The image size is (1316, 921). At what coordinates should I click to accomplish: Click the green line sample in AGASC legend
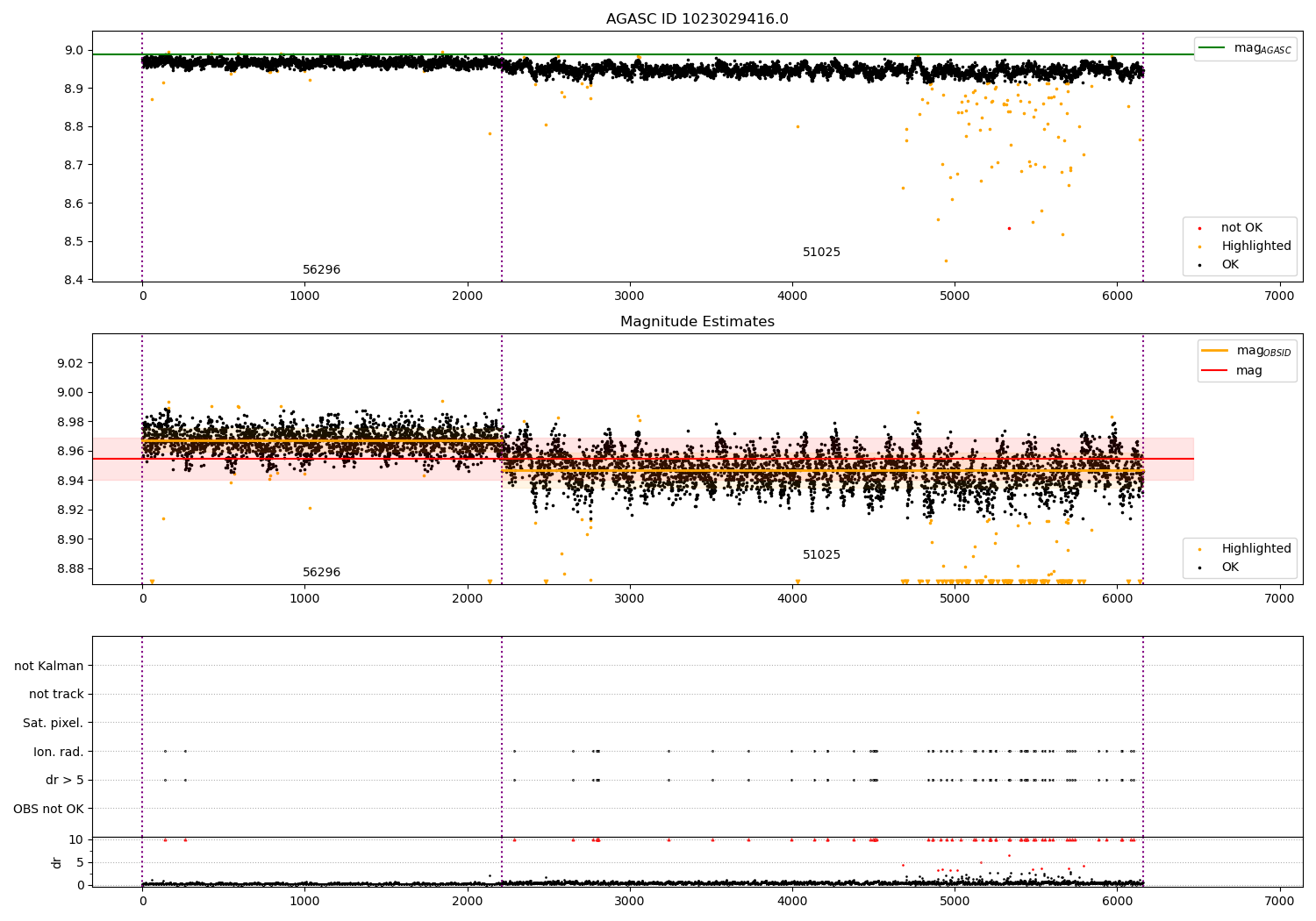[1212, 48]
